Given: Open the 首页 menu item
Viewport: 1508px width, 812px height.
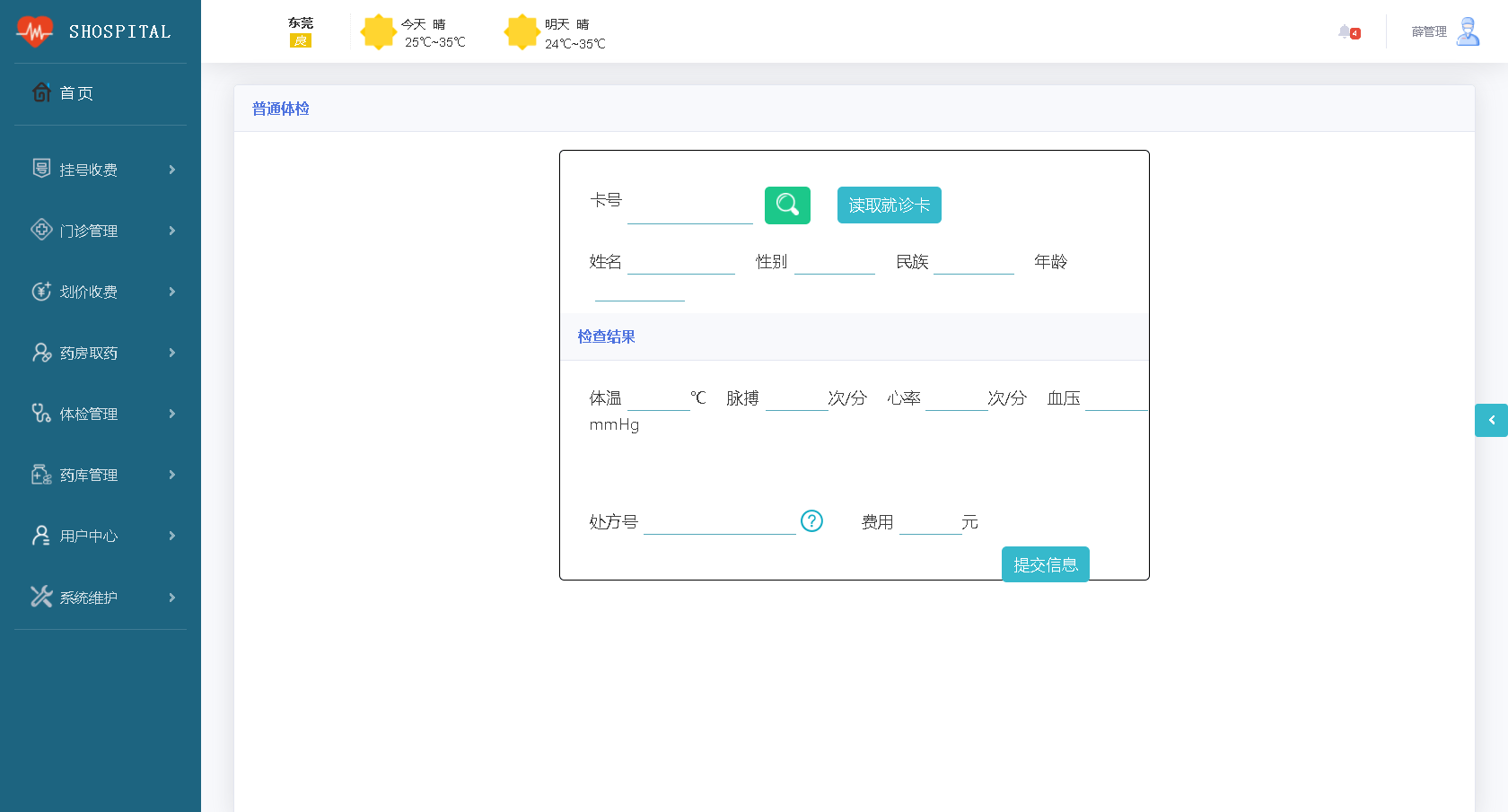Looking at the screenshot, I should click(x=75, y=92).
